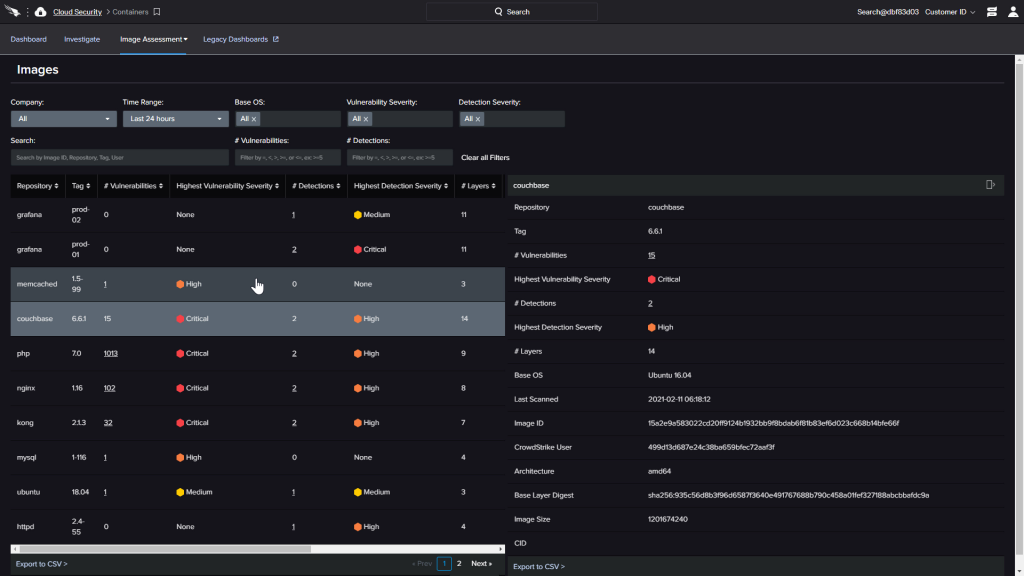
Task: Go to Cloud Security breadcrumb
Action: (77, 12)
